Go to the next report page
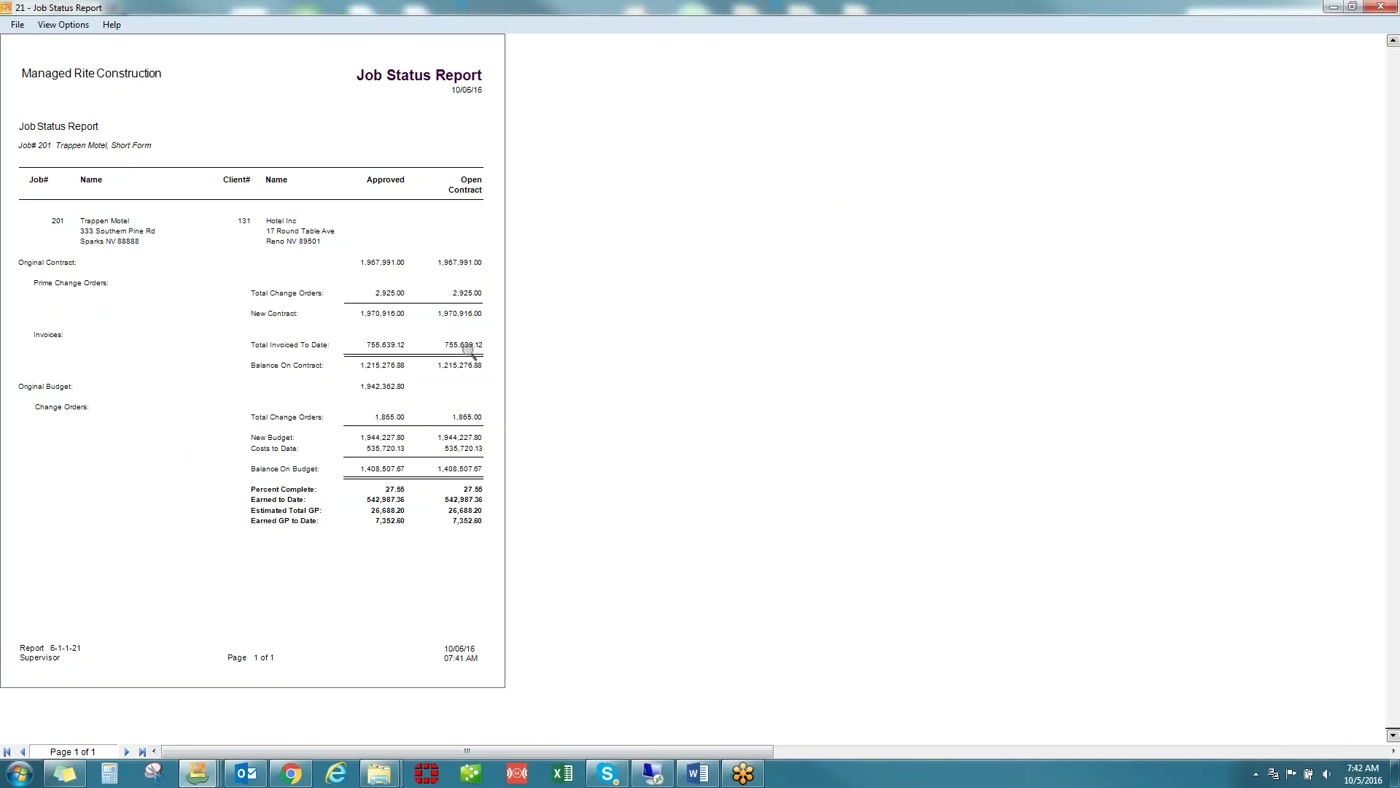 coord(126,752)
